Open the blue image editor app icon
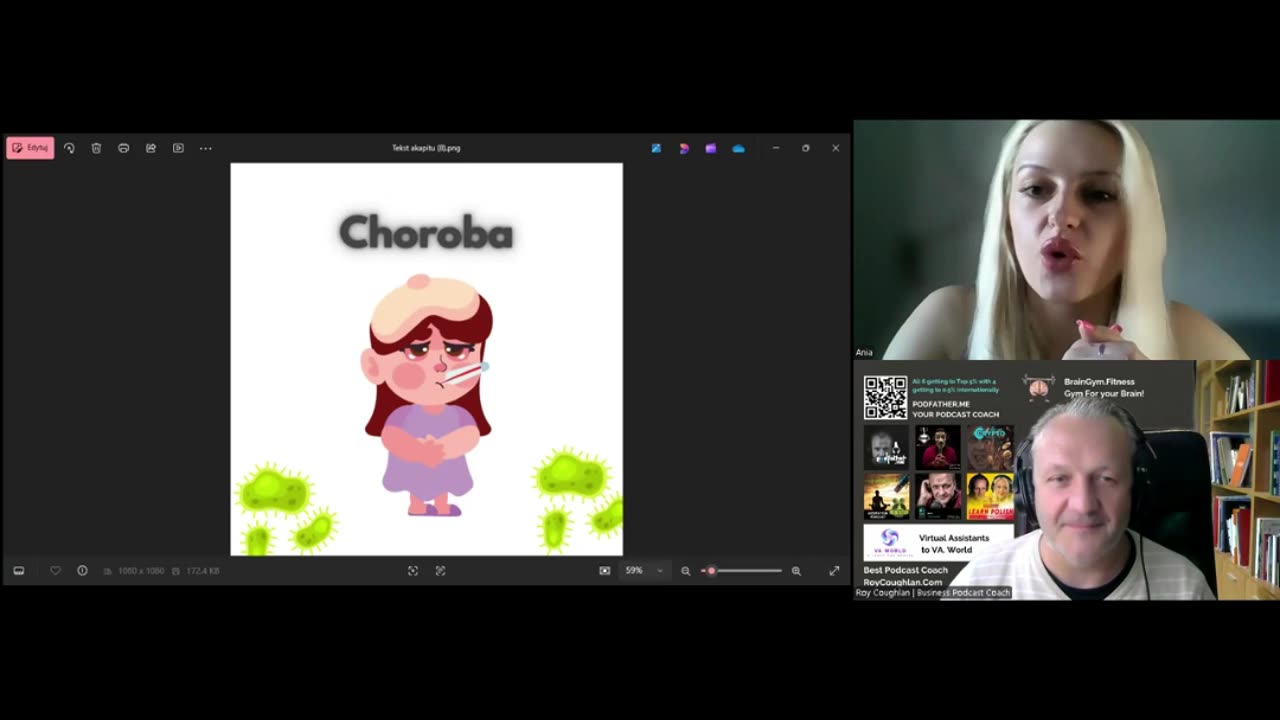Viewport: 1280px width, 720px height. coord(656,148)
